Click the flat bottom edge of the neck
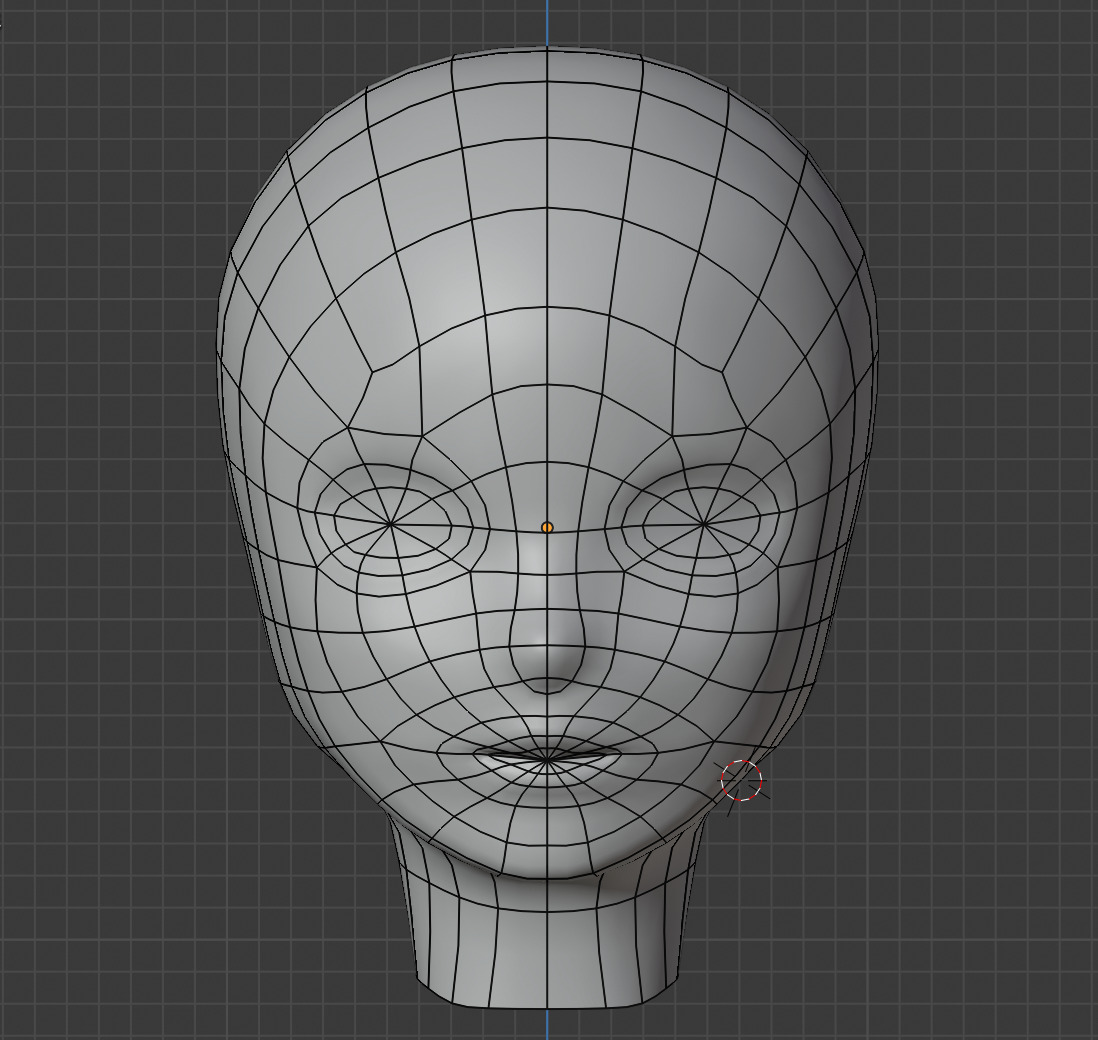The height and width of the screenshot is (1040, 1098). (x=547, y=1003)
